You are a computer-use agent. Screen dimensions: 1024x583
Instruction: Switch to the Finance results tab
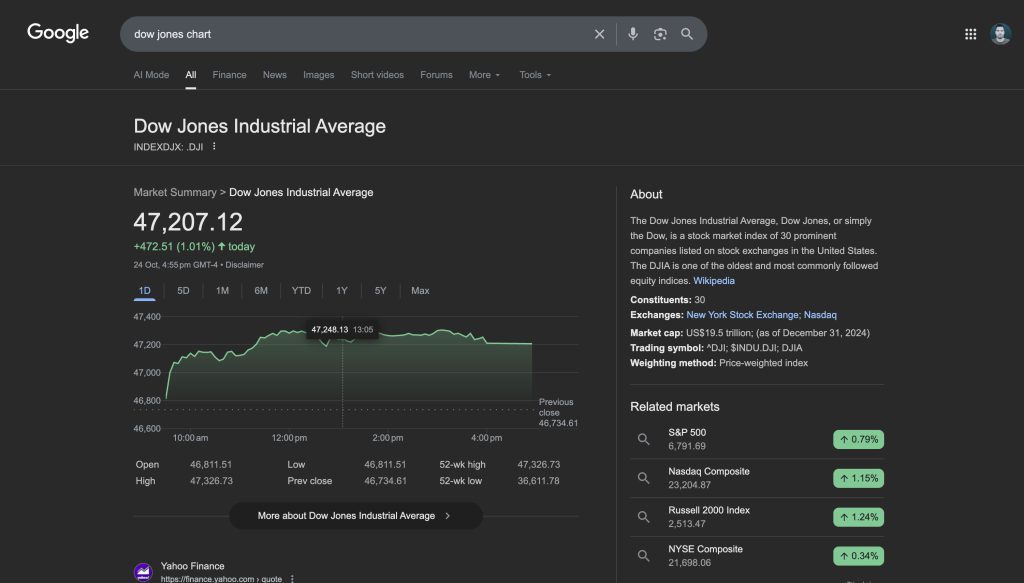[x=229, y=74]
